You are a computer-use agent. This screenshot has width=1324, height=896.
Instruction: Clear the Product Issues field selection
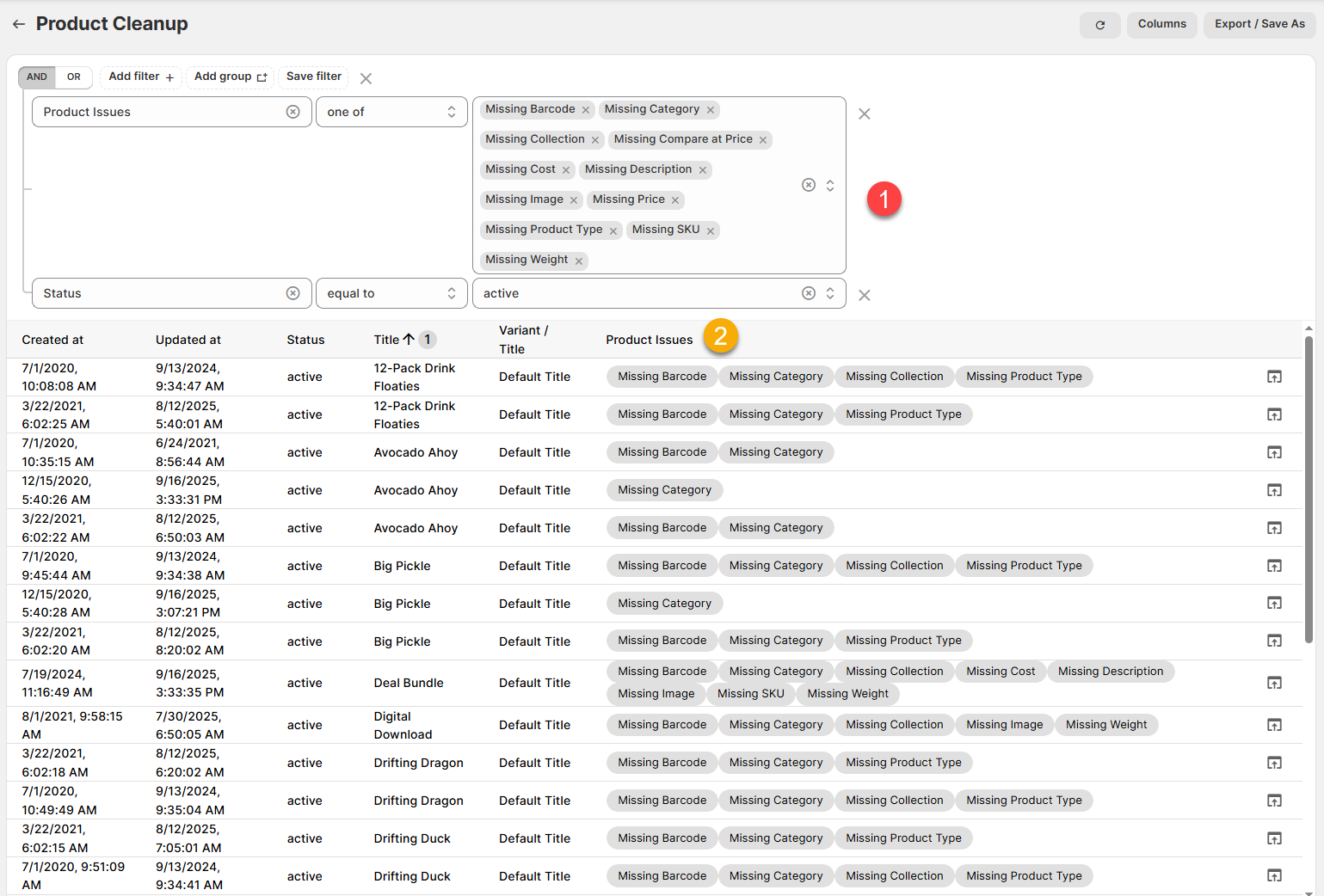(293, 112)
